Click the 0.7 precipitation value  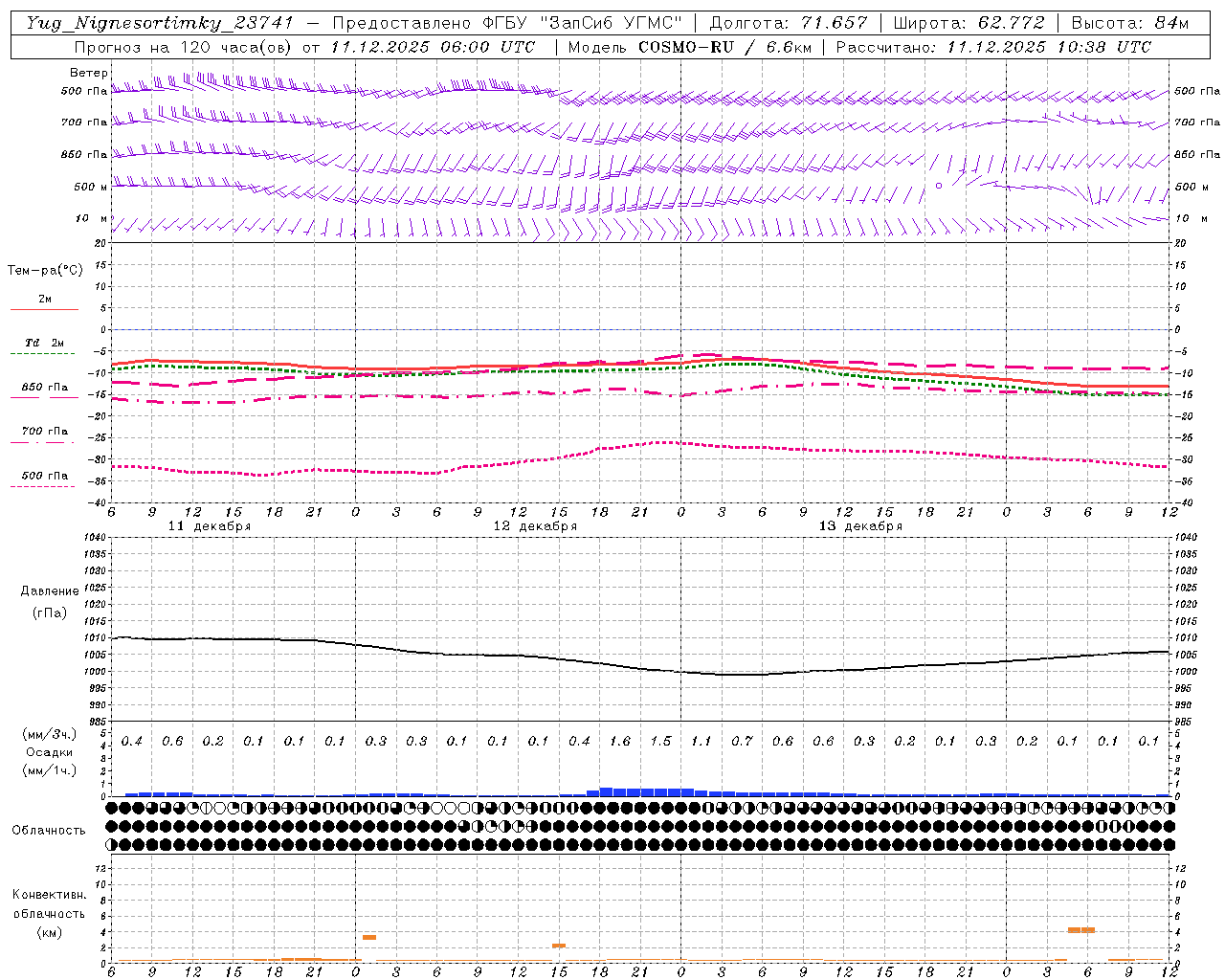742,742
